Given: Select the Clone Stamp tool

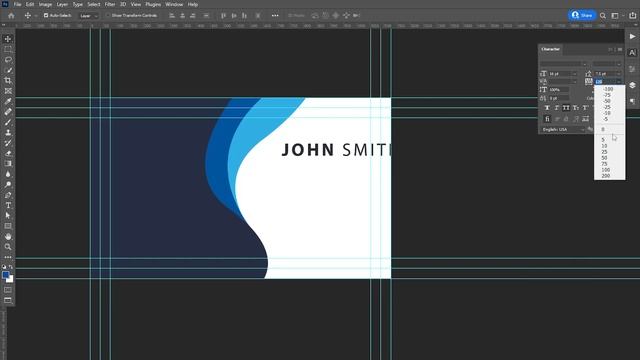Looking at the screenshot, I should 8,133.
